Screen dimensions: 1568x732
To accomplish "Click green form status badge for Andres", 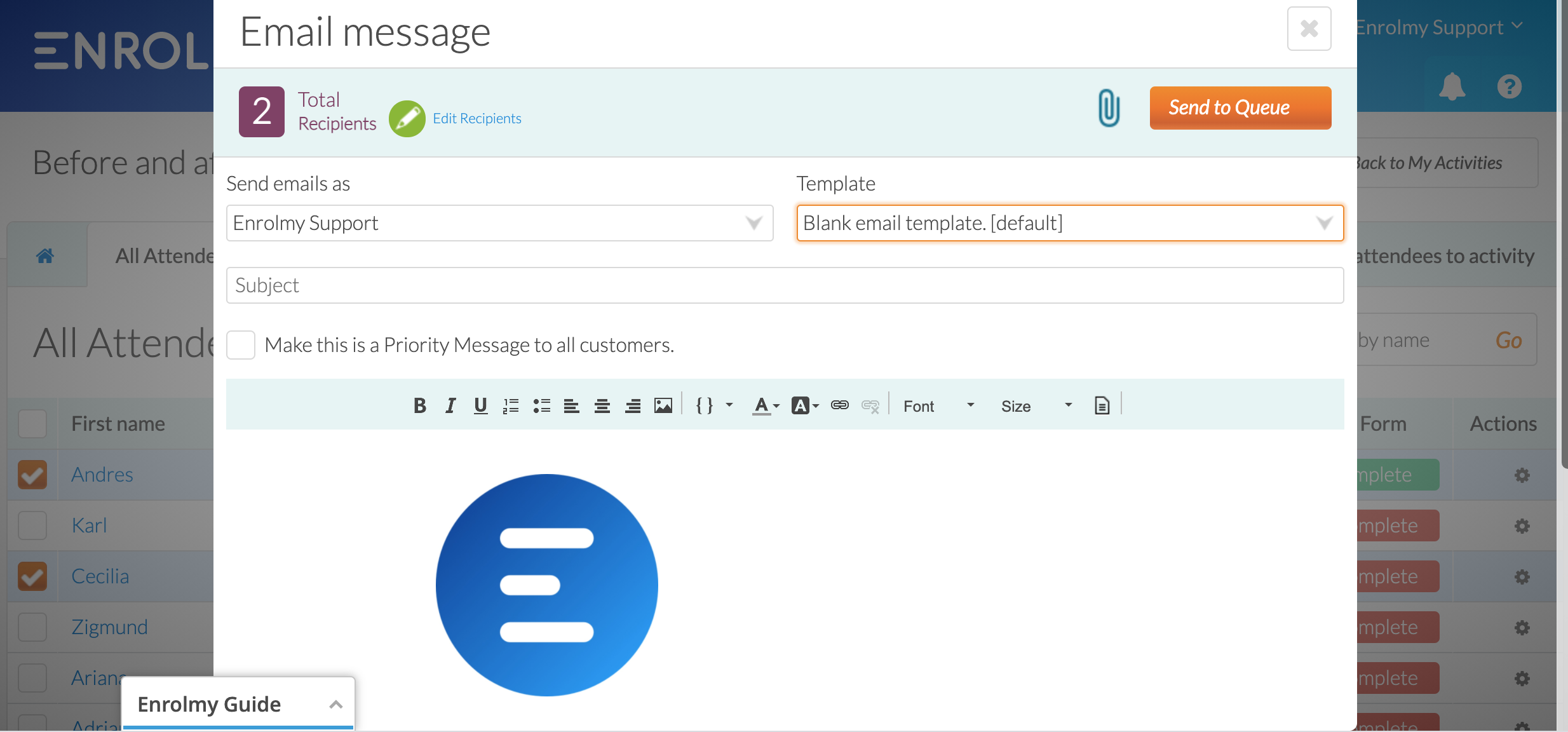I will click(1398, 475).
